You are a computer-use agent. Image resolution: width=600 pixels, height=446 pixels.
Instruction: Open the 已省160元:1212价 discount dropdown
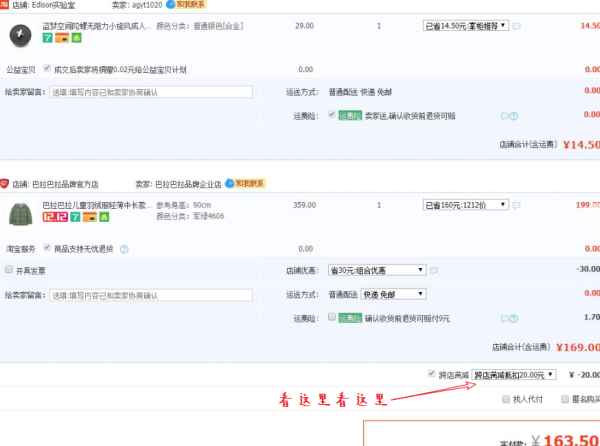[466, 205]
